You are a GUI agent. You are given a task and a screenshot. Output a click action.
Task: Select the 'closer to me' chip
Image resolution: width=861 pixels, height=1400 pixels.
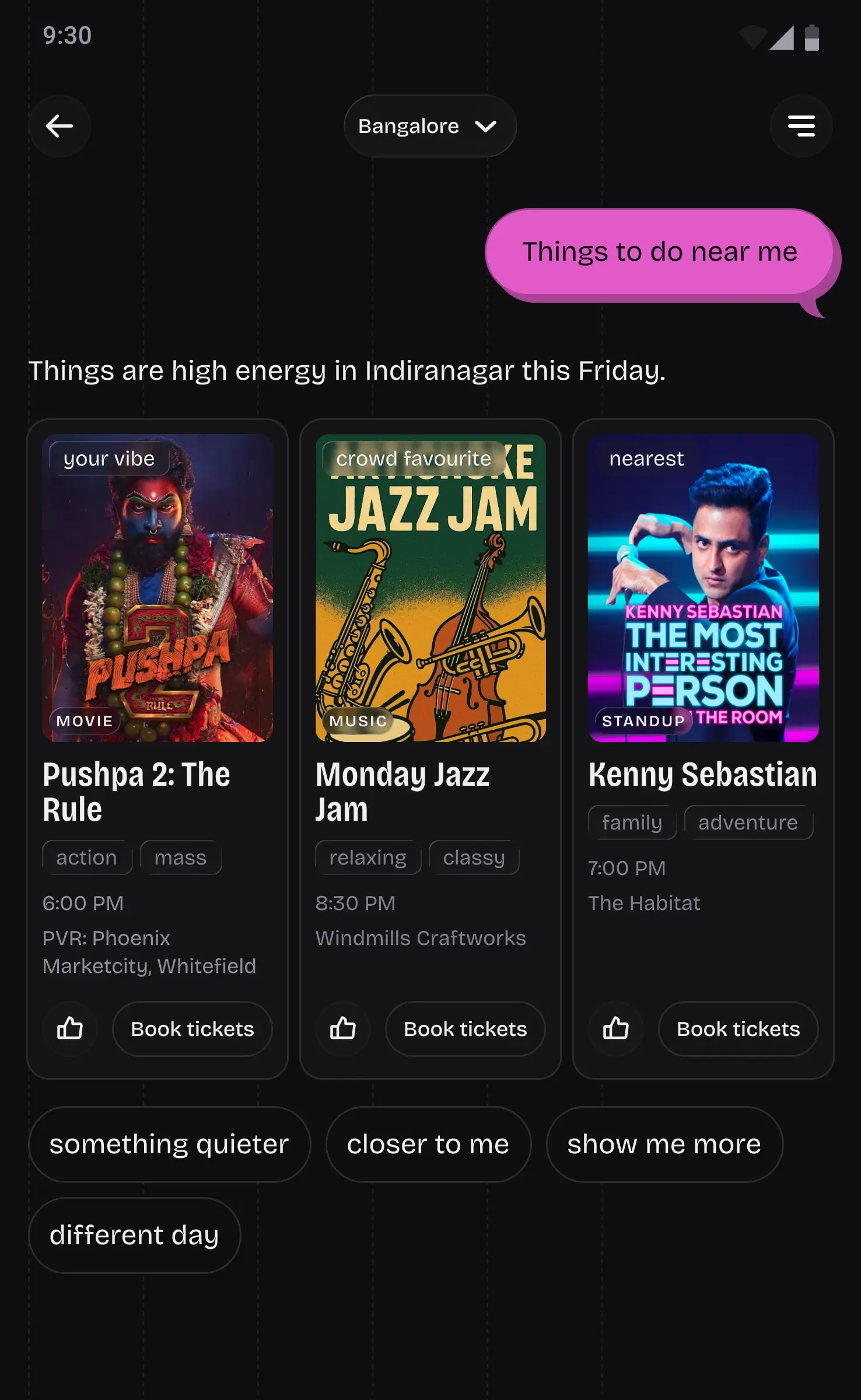coord(428,1144)
